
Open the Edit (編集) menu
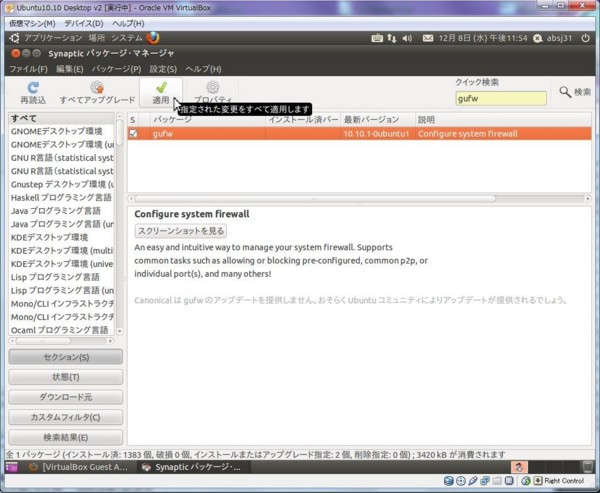pos(70,69)
